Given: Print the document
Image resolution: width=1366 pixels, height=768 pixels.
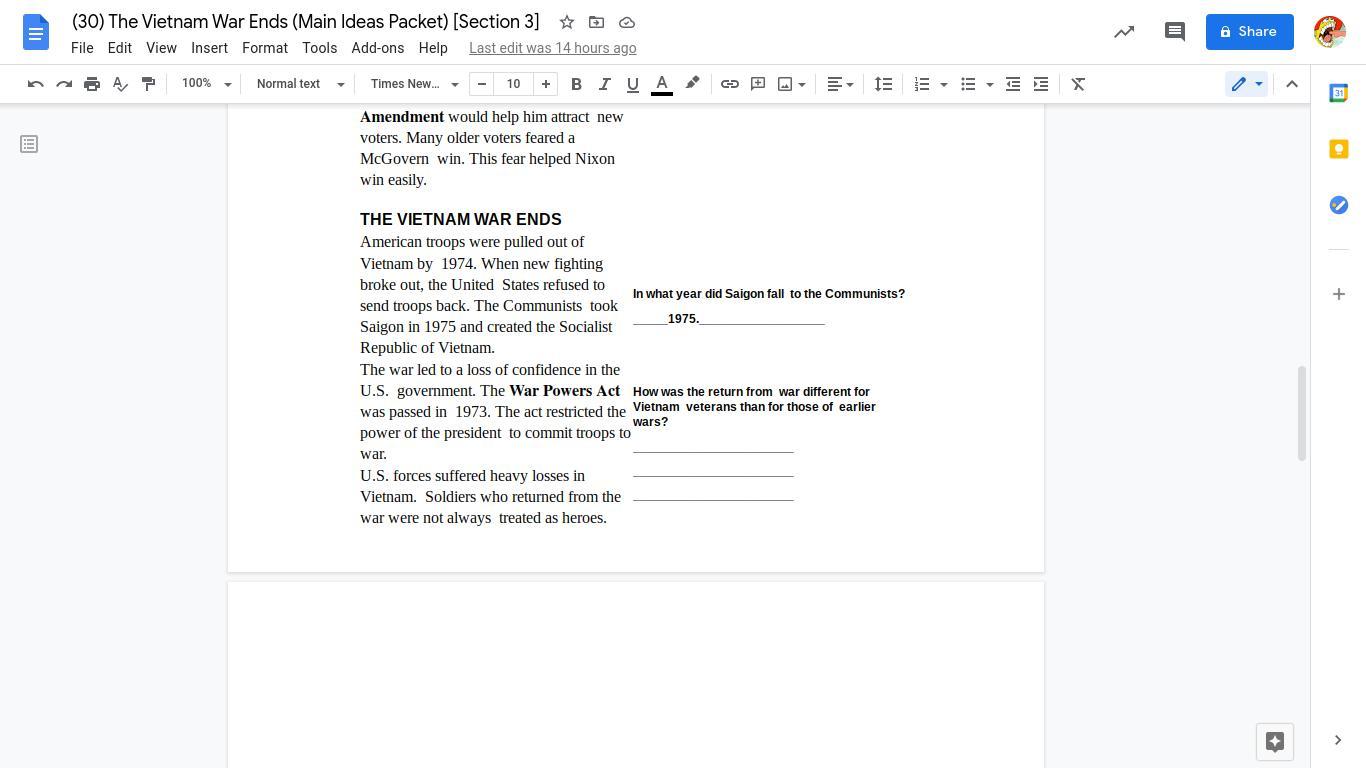Looking at the screenshot, I should coord(92,84).
